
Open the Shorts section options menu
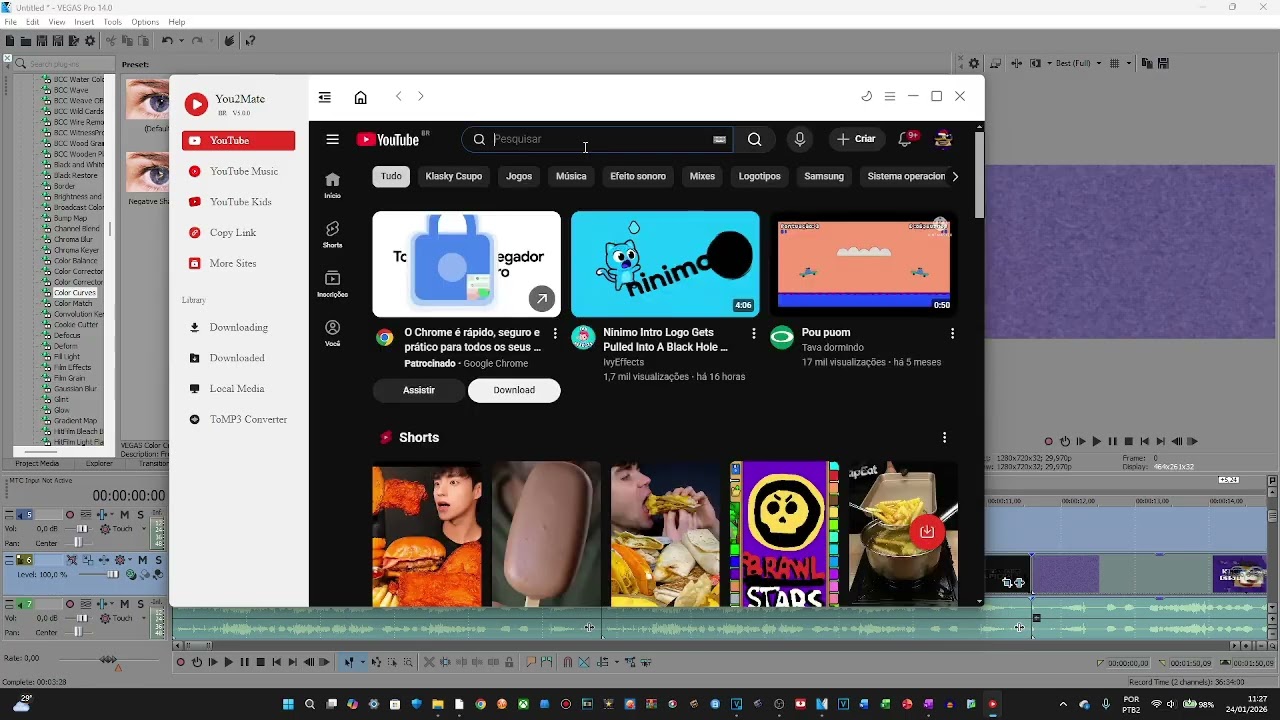[x=945, y=438]
